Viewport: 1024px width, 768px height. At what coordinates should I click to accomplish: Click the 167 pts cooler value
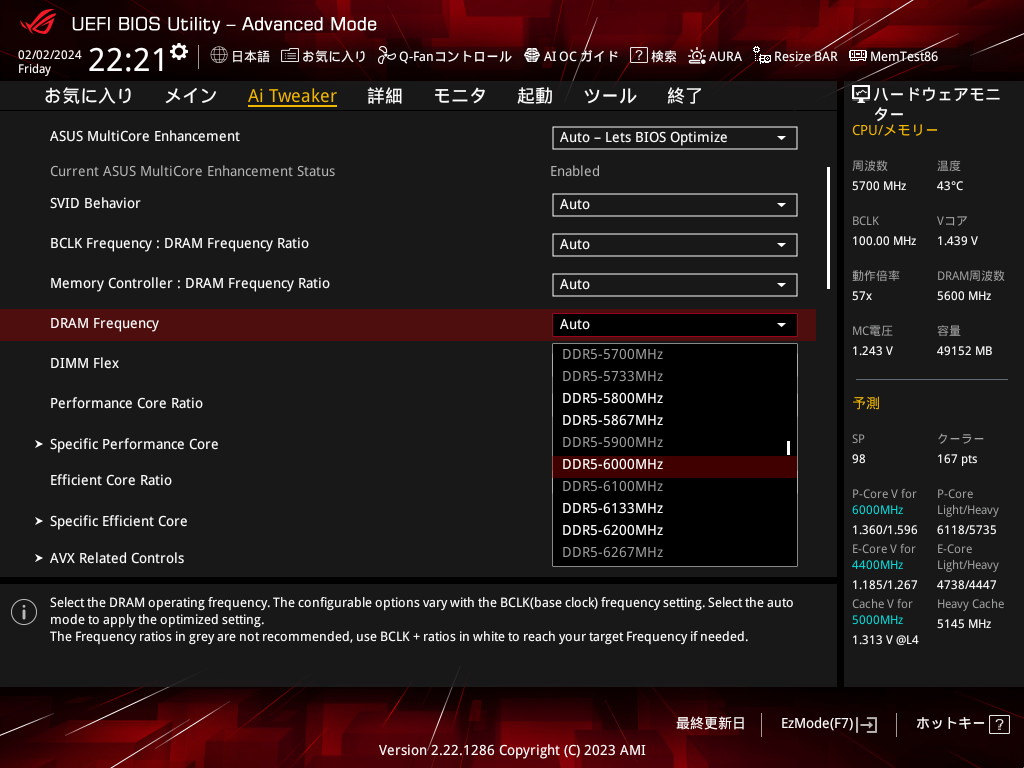pos(957,459)
